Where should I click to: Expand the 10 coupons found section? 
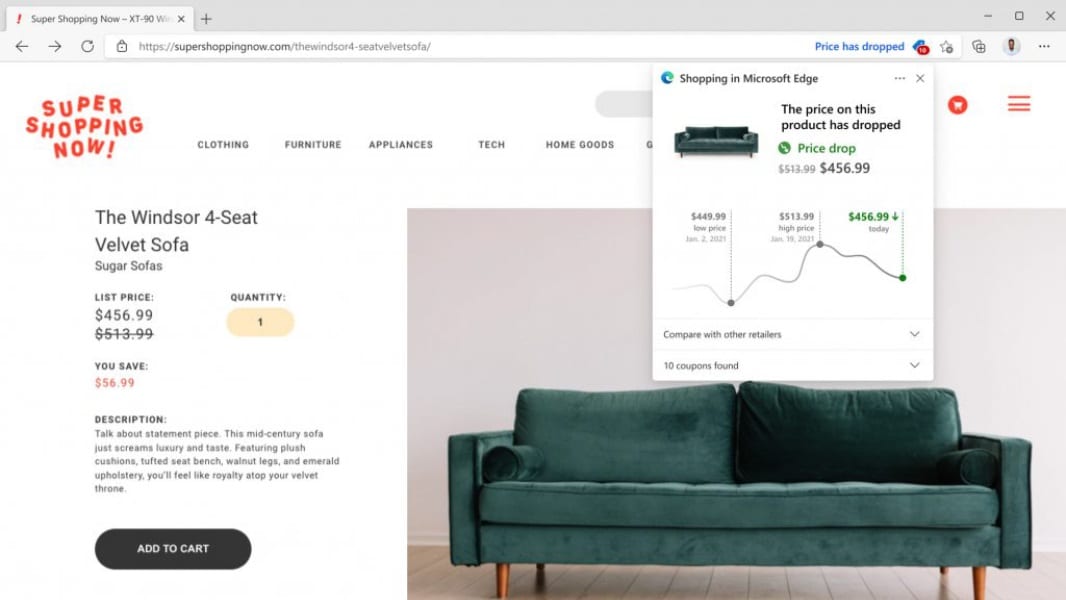(x=792, y=366)
